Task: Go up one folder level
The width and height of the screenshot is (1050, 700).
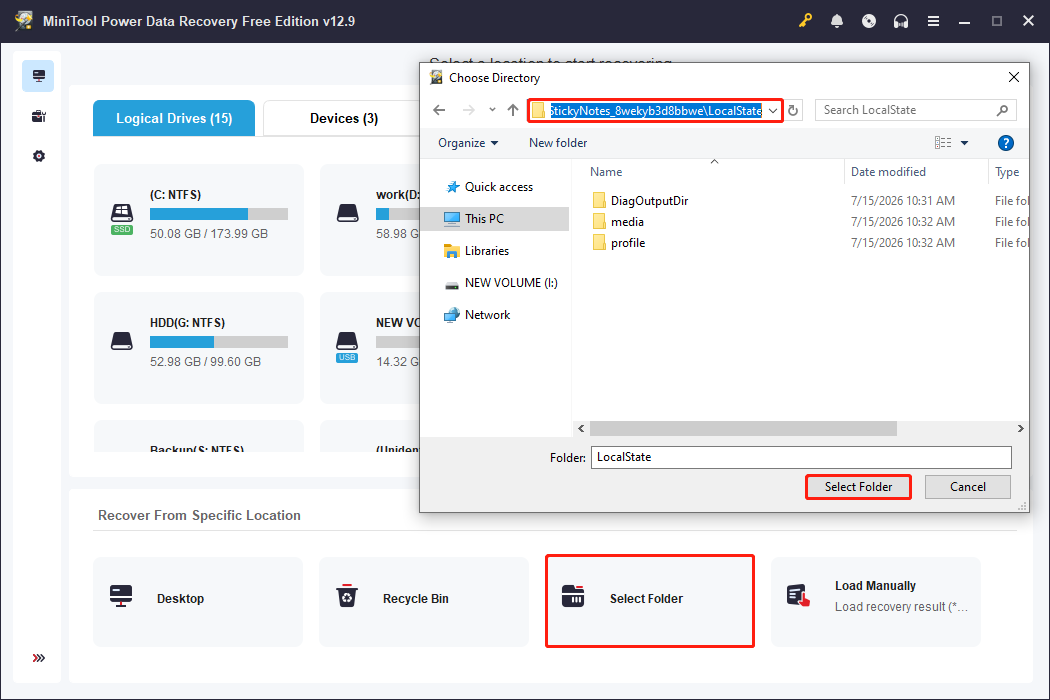Action: pyautogui.click(x=513, y=110)
